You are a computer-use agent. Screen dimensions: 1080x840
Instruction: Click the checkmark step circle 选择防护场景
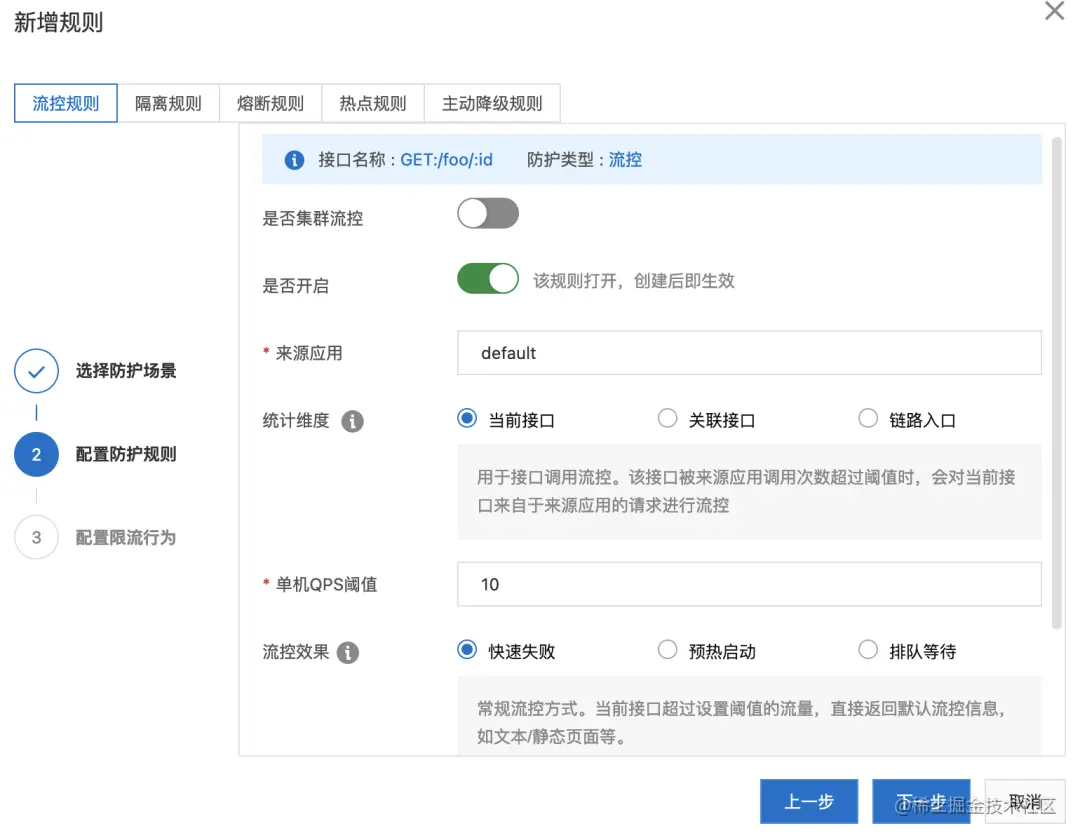pyautogui.click(x=37, y=371)
